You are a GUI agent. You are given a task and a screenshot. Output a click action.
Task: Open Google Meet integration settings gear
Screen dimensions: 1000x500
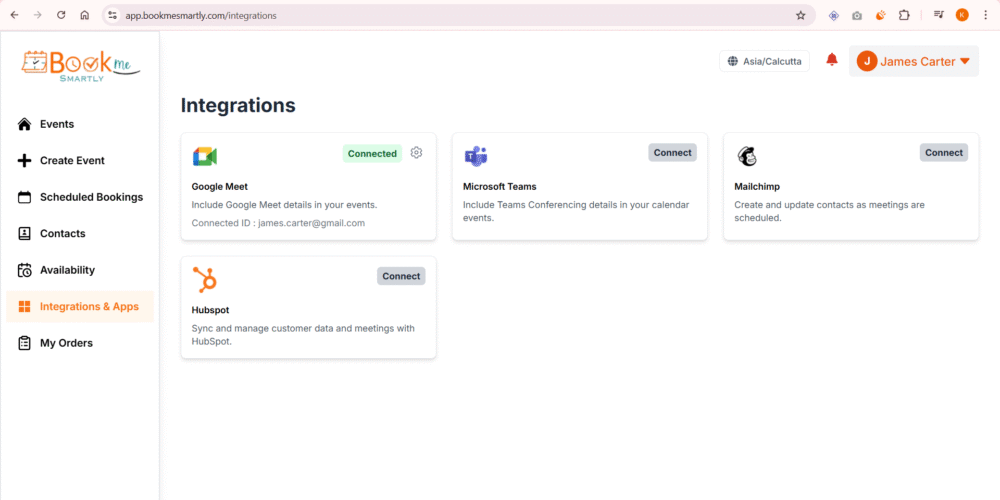tap(417, 153)
